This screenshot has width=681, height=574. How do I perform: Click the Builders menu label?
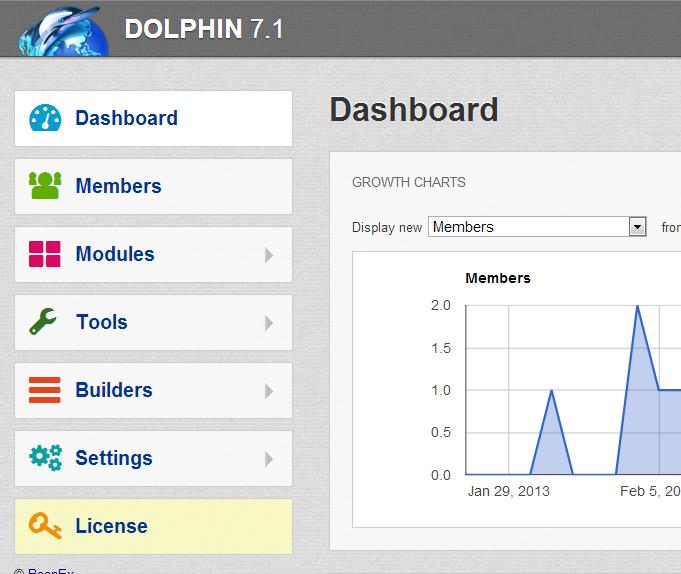click(x=114, y=390)
